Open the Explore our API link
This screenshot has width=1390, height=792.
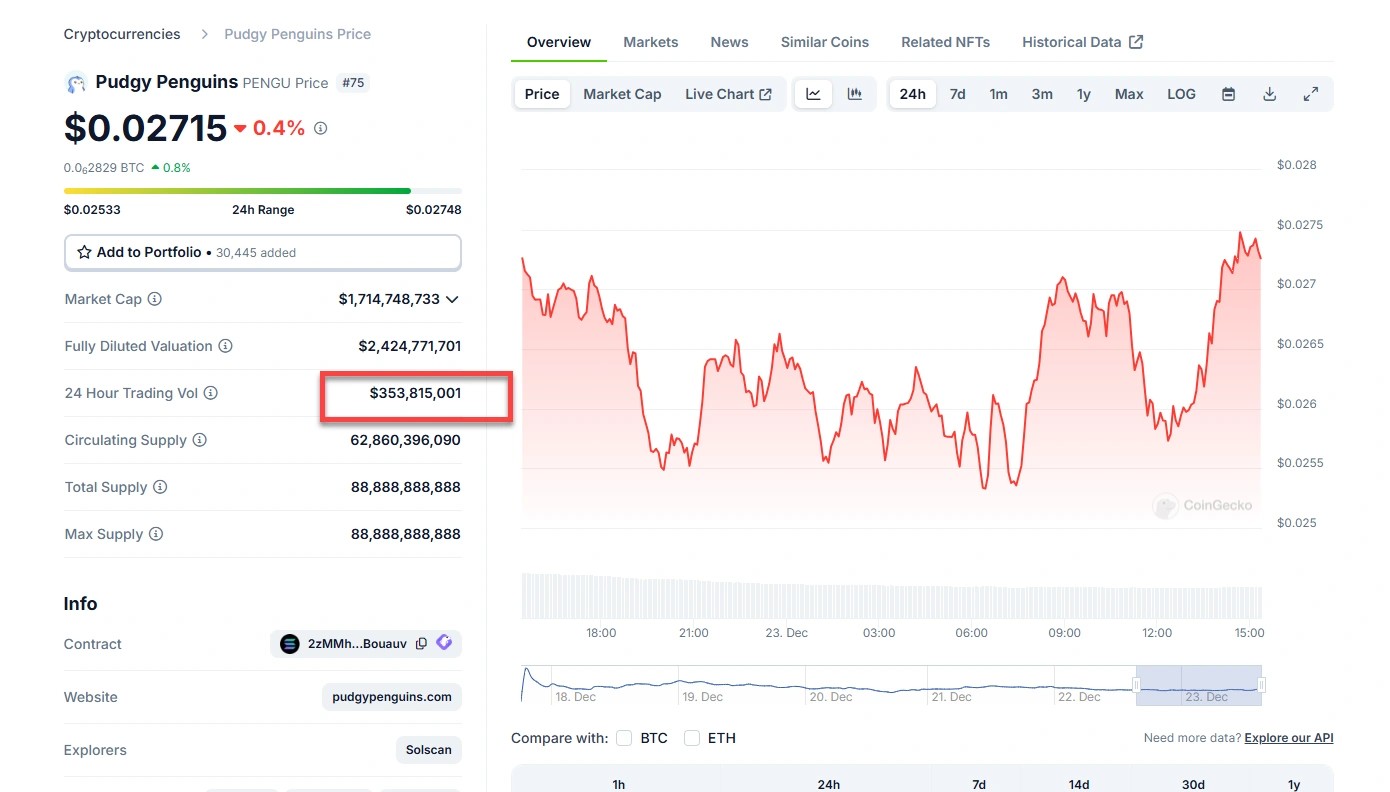coord(1288,738)
